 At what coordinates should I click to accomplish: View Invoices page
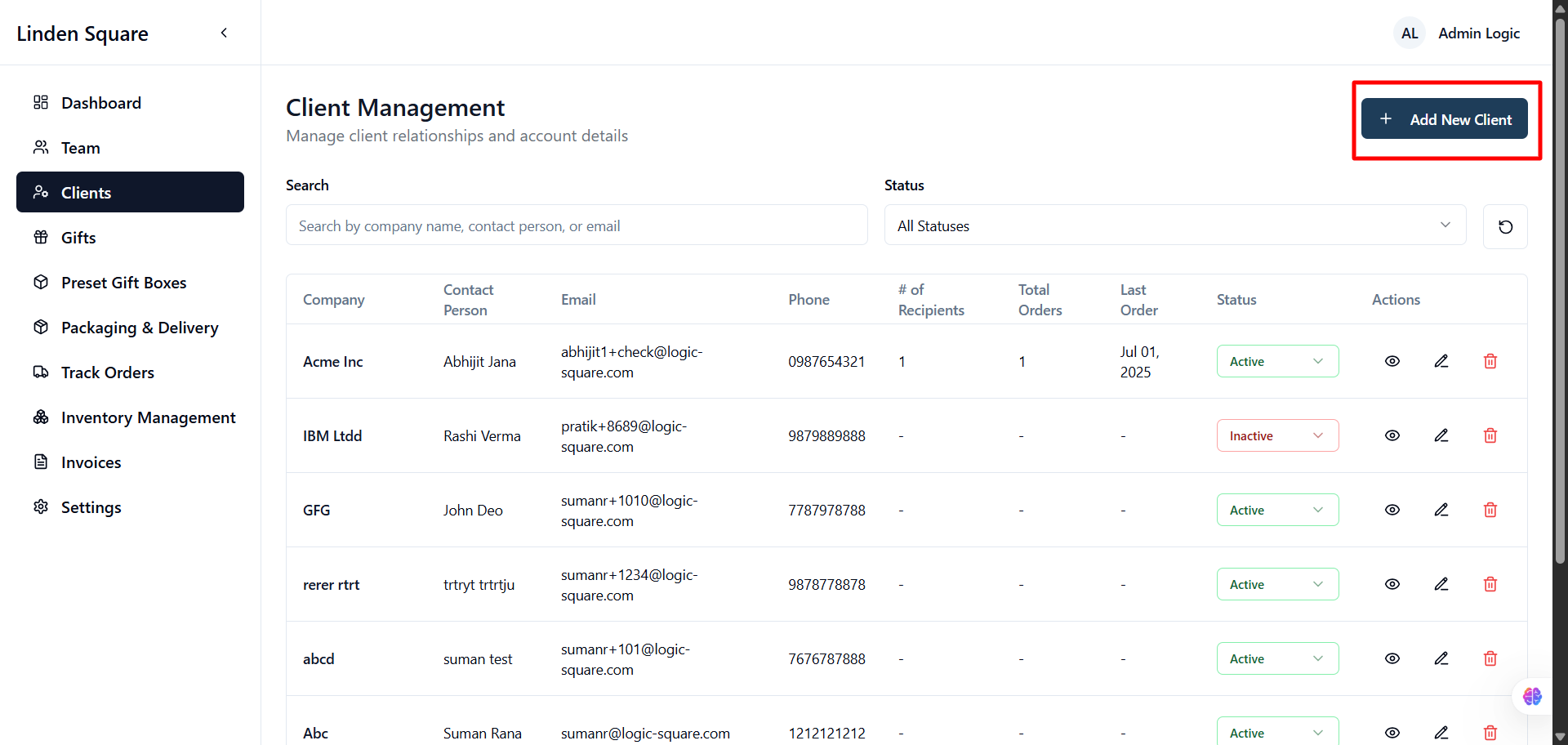[x=130, y=462]
